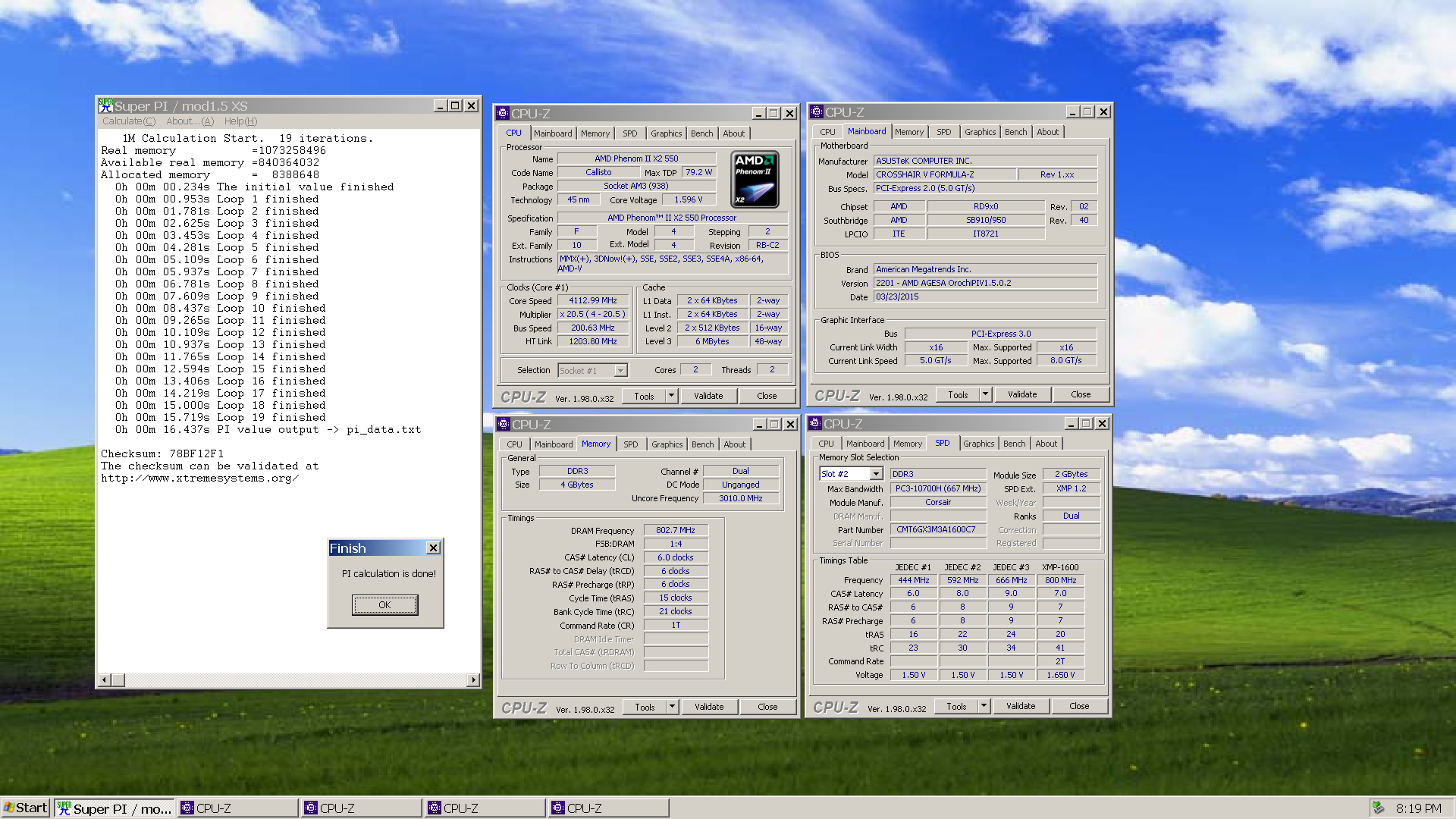This screenshot has width=1456, height=819.
Task: Close the Finish dialog with X
Action: pos(433,548)
